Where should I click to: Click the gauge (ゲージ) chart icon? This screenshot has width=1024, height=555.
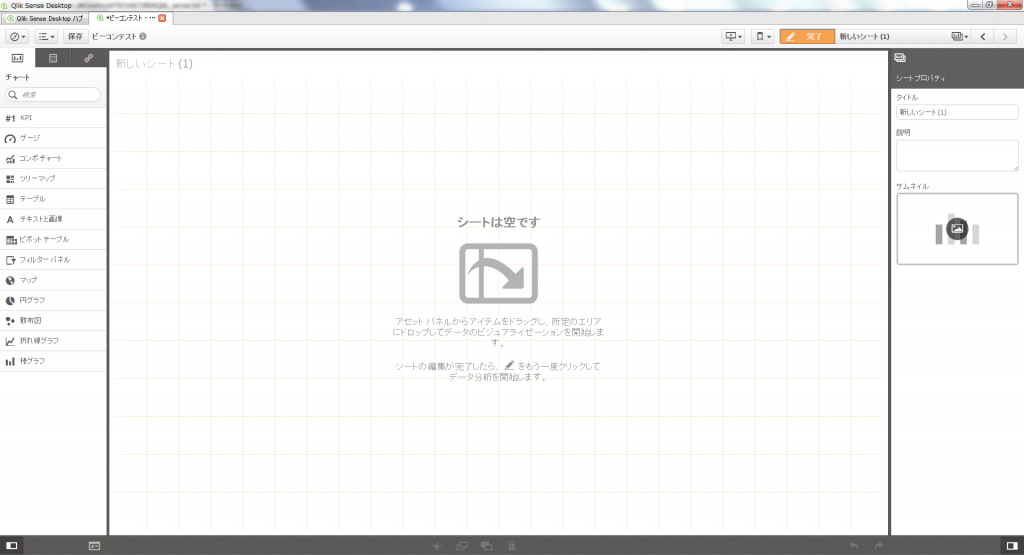(10, 138)
